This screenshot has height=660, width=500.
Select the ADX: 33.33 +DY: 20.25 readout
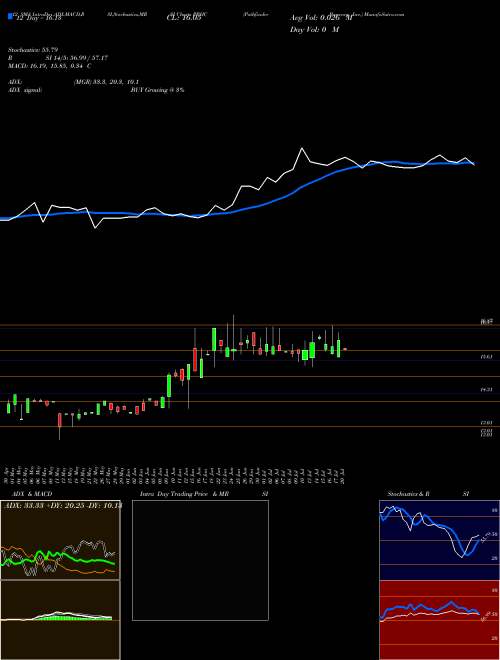click(x=62, y=505)
